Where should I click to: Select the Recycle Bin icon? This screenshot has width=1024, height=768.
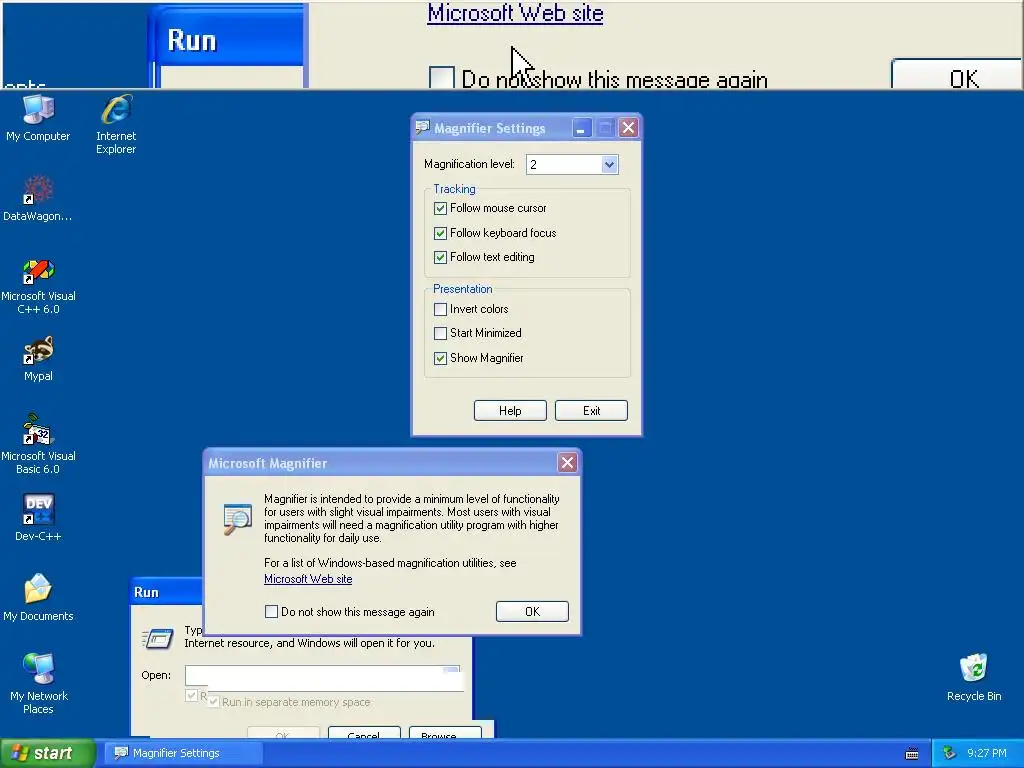point(974,677)
